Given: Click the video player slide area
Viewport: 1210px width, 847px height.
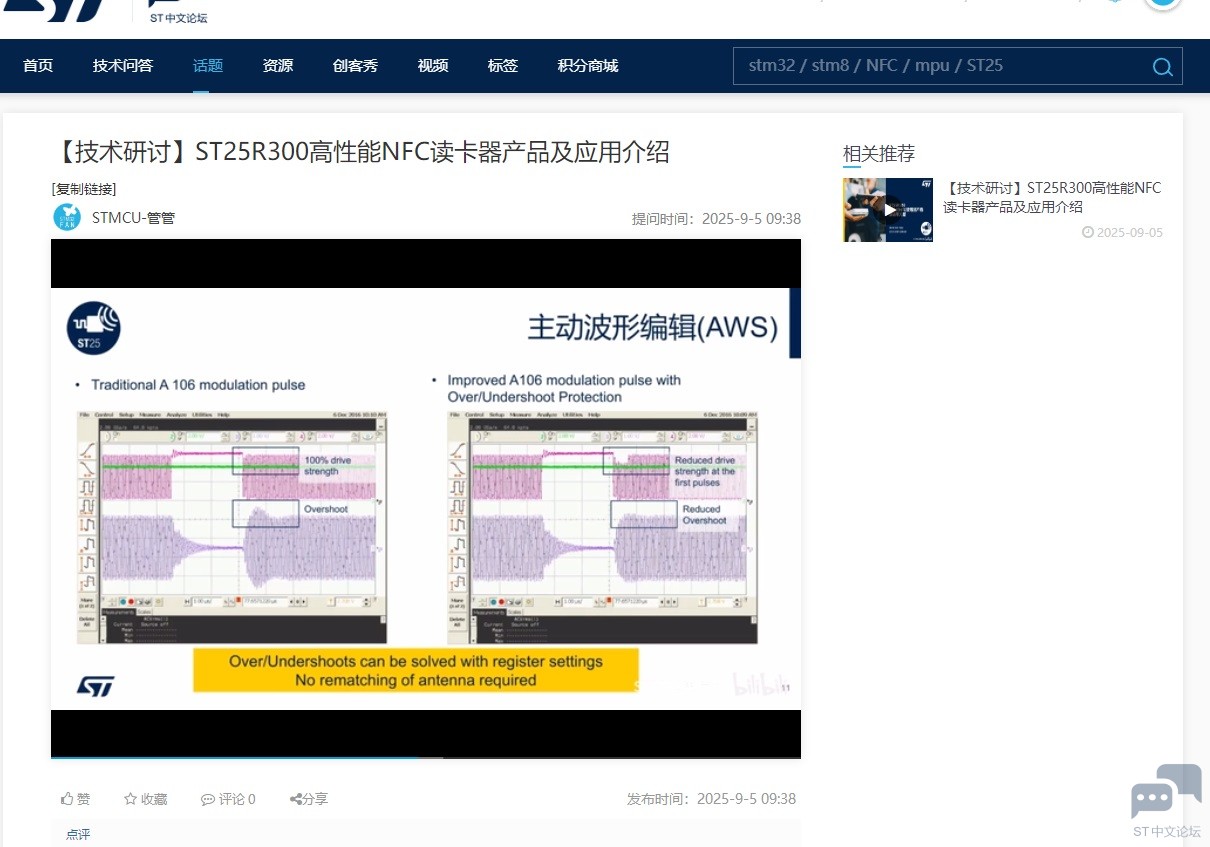Looking at the screenshot, I should [426, 499].
